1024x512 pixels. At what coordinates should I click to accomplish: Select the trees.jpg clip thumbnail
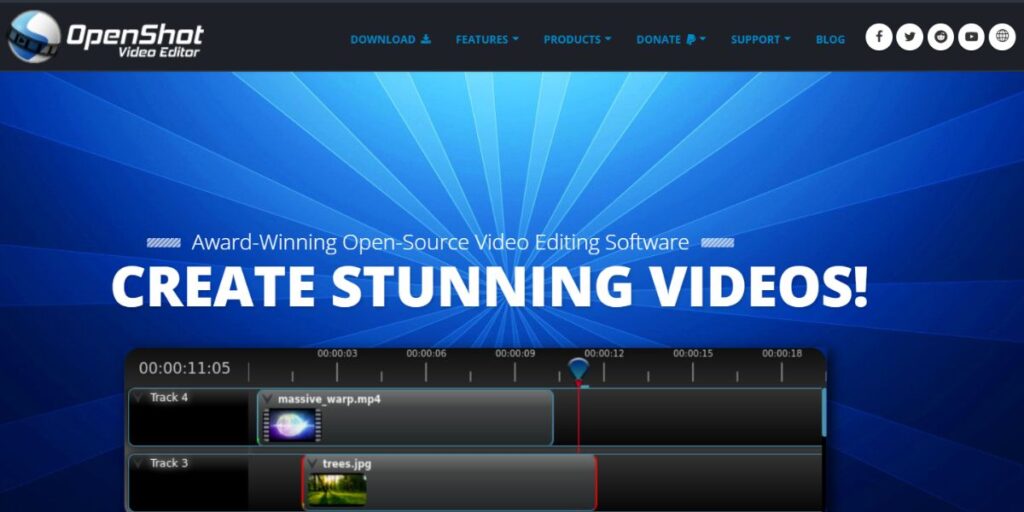coord(337,489)
